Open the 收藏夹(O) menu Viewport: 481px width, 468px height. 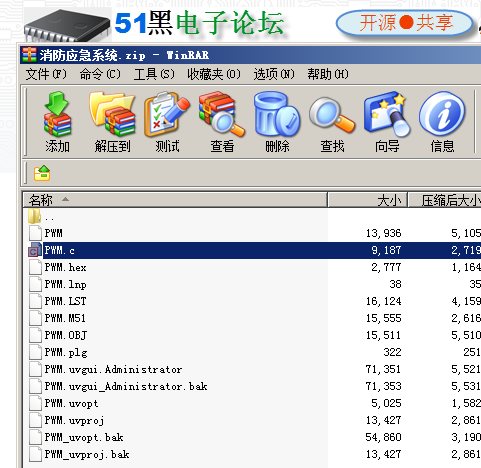tap(214, 74)
